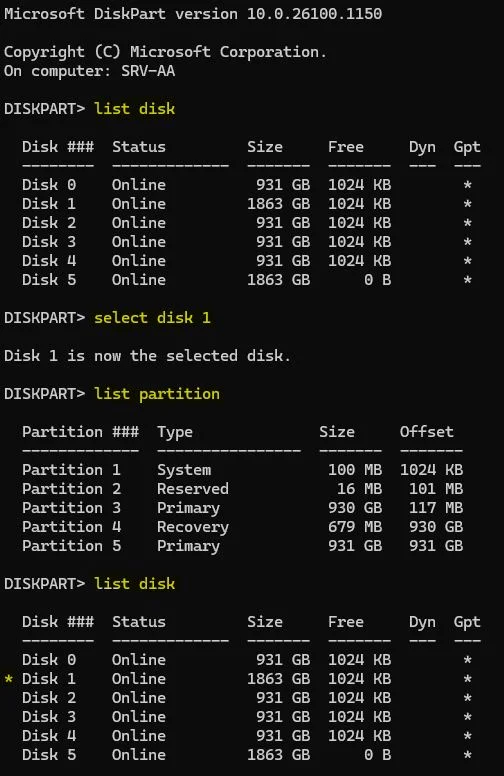Click the "select disk 1" command text
Image resolution: width=504 pixels, height=776 pixels.
coord(152,318)
